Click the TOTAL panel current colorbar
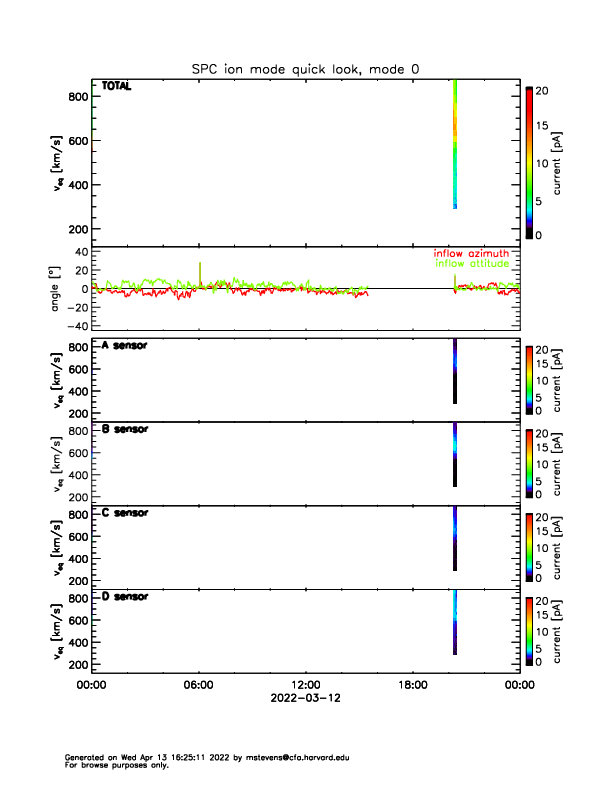This screenshot has width=612, height=792. coord(529,163)
